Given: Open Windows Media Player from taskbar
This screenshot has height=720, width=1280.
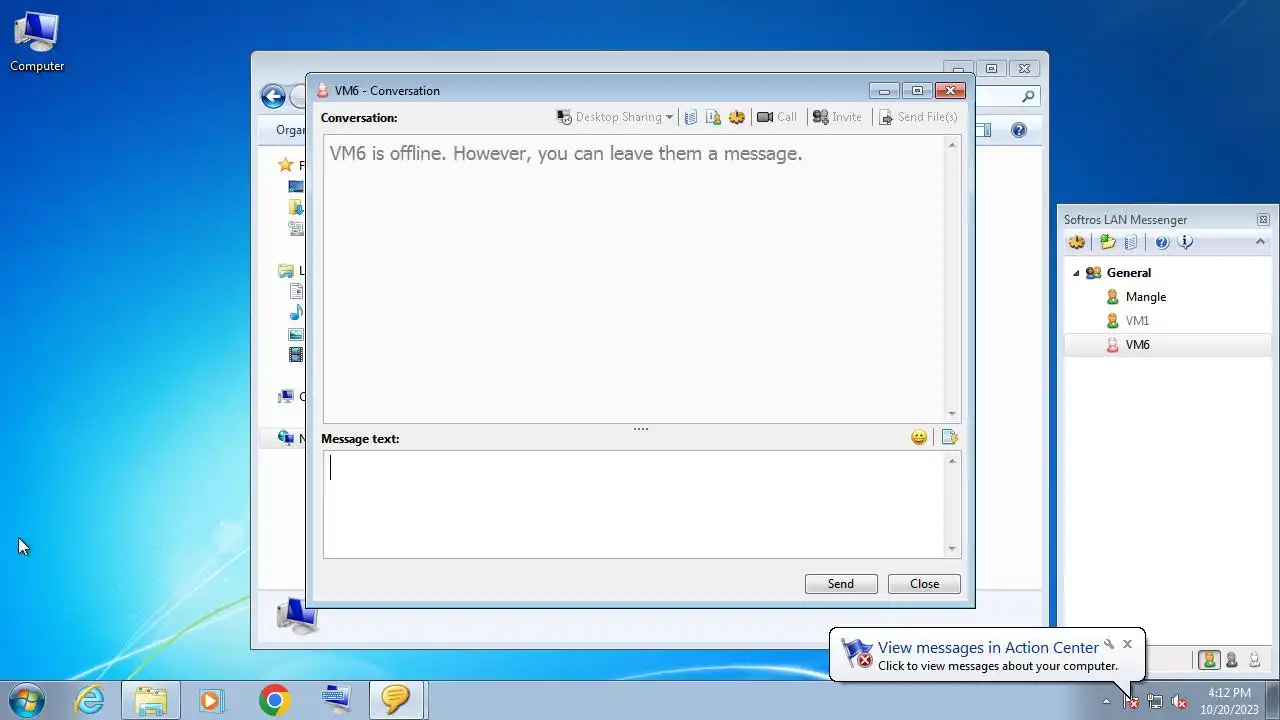Looking at the screenshot, I should [x=211, y=700].
